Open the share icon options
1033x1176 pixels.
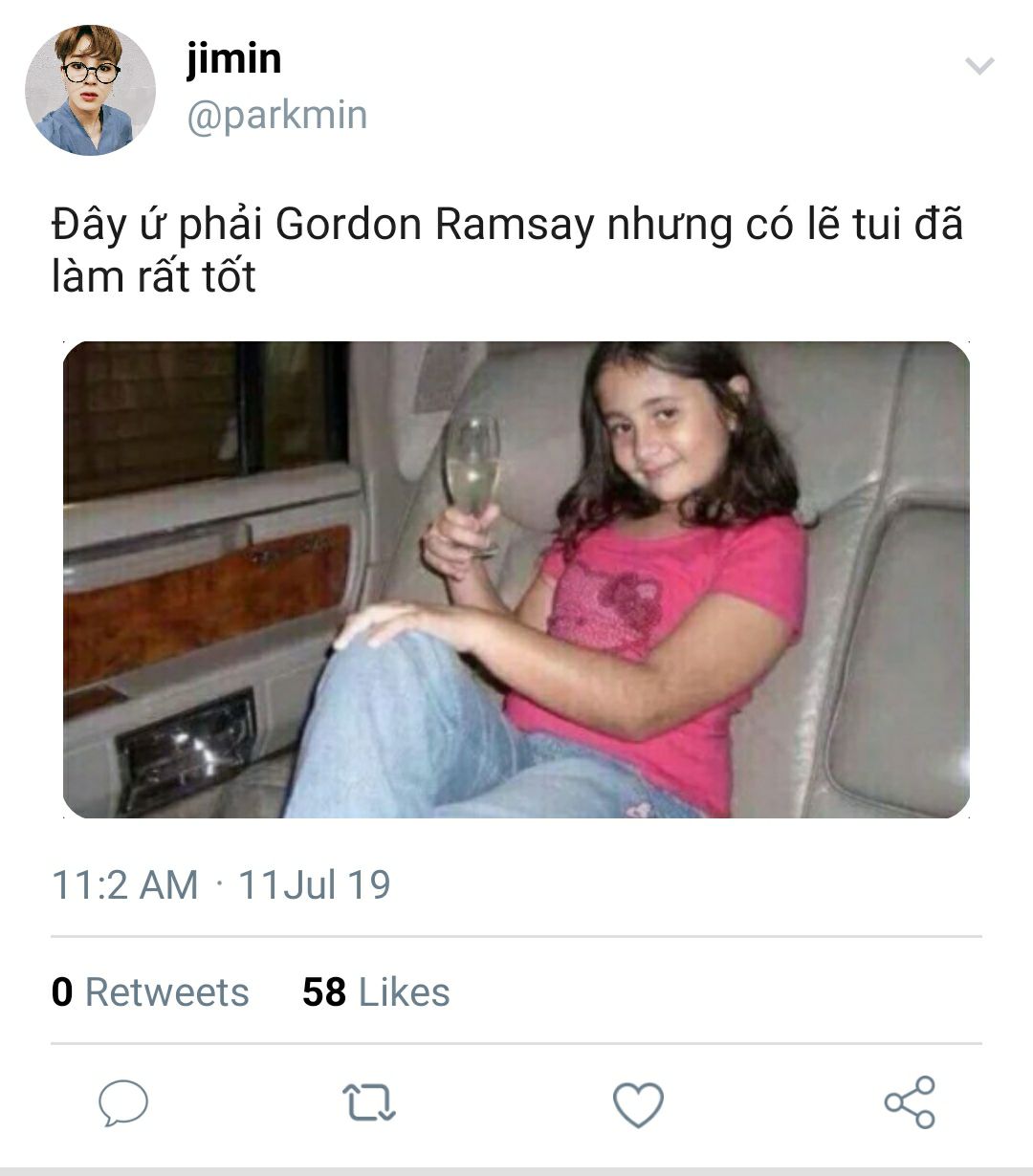(910, 1102)
